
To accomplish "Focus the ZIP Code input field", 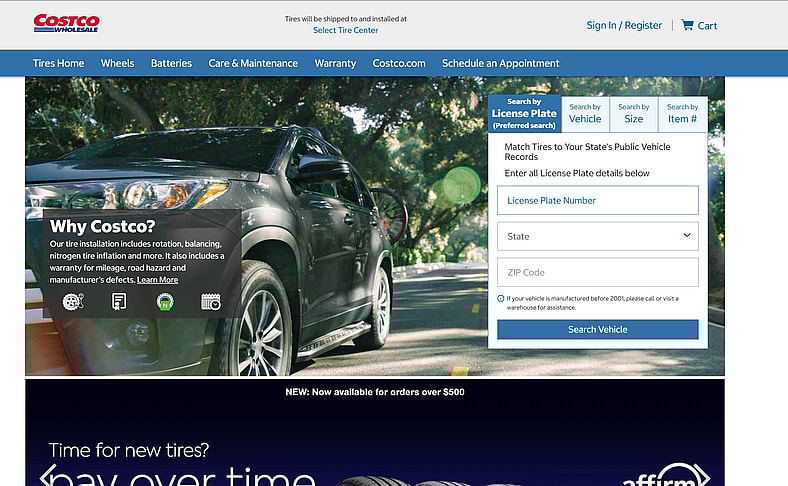I will 598,272.
